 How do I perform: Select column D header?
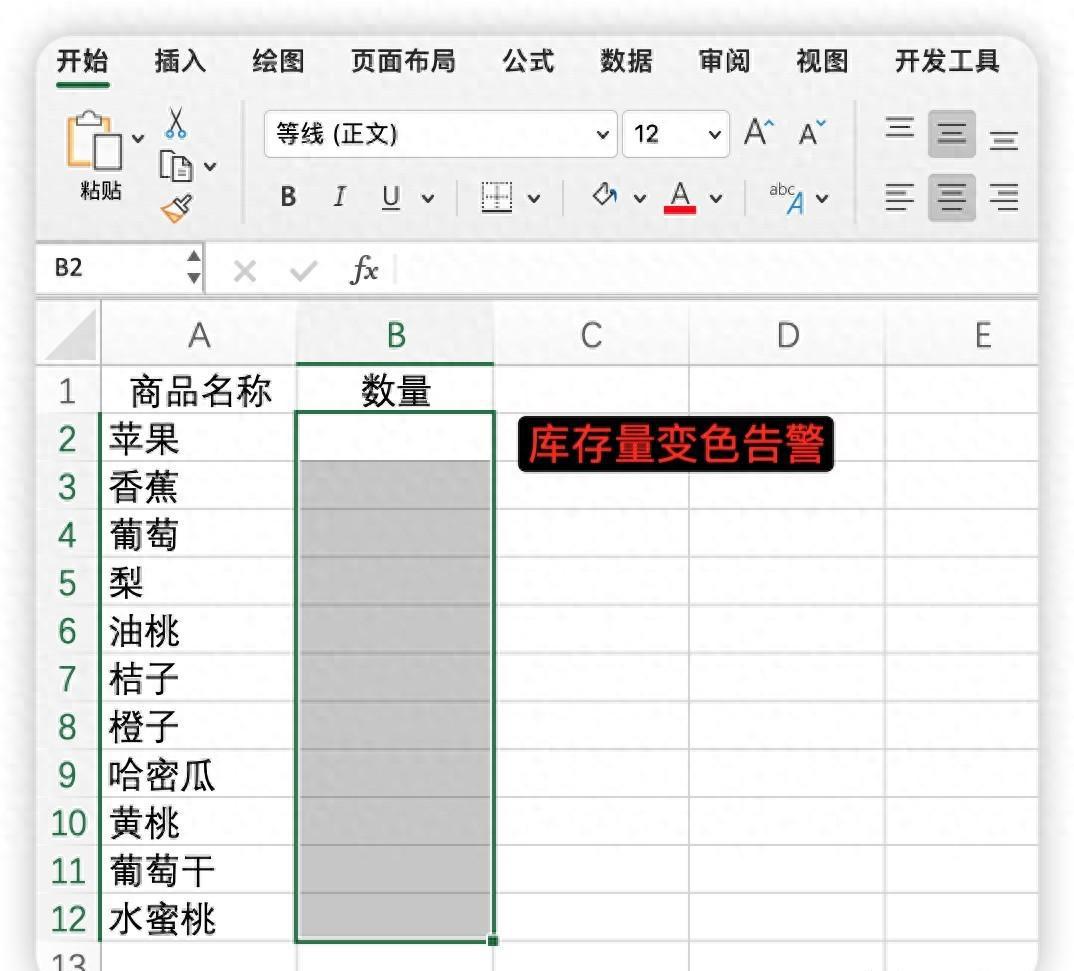click(788, 335)
